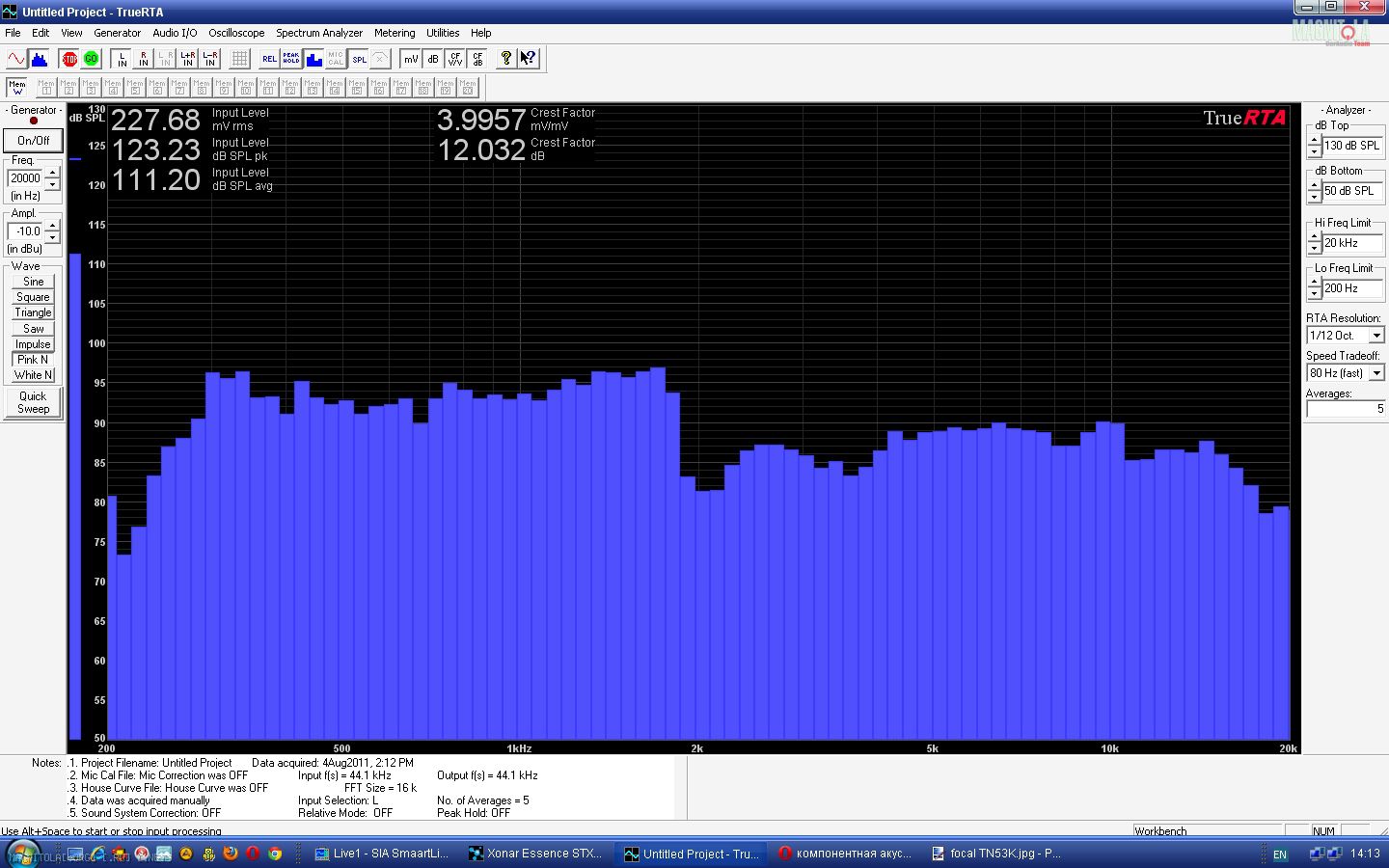
Task: Expand the Speed Tradeoff dropdown
Action: [x=1376, y=373]
